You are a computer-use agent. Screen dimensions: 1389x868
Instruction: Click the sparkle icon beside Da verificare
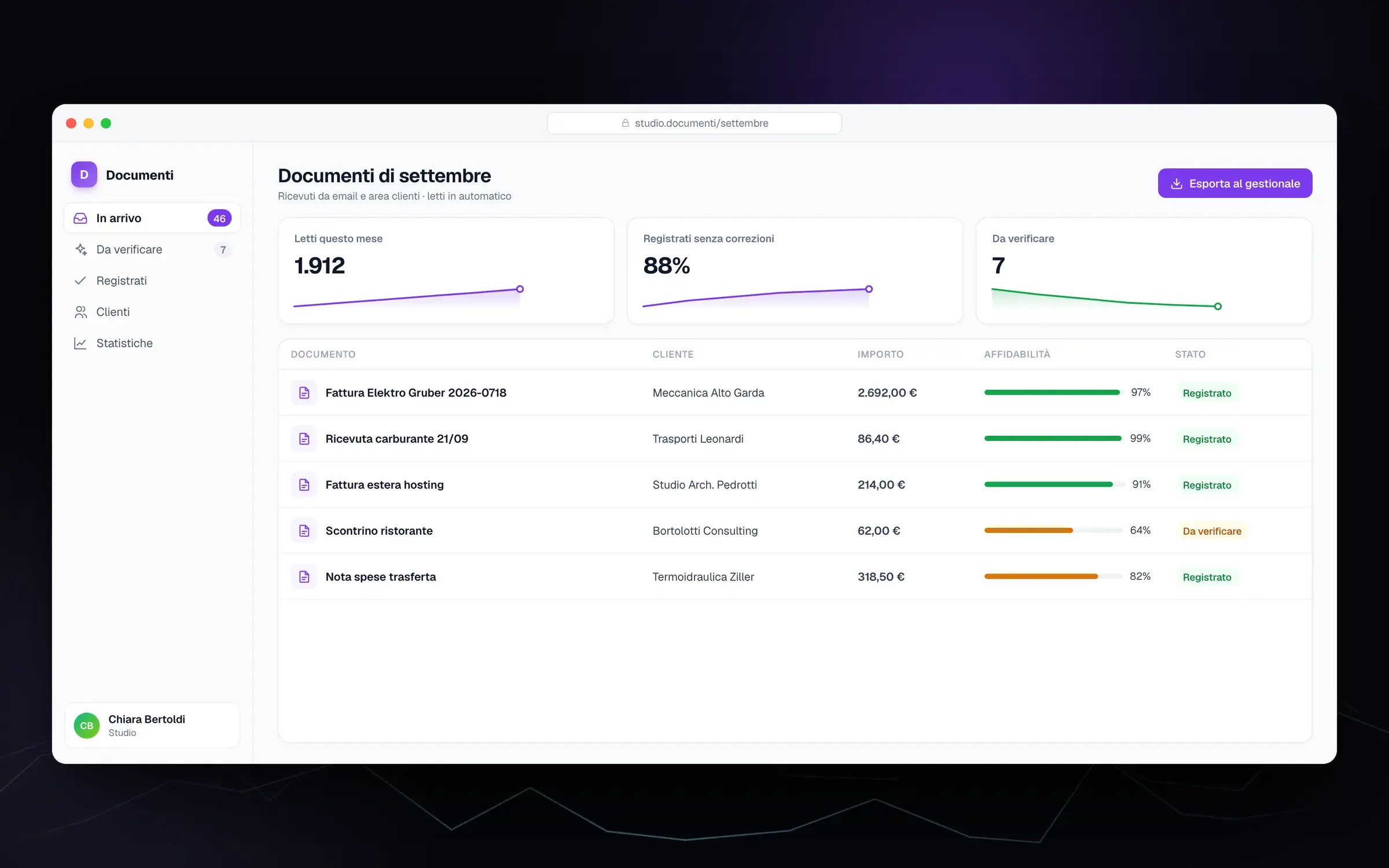coord(80,249)
